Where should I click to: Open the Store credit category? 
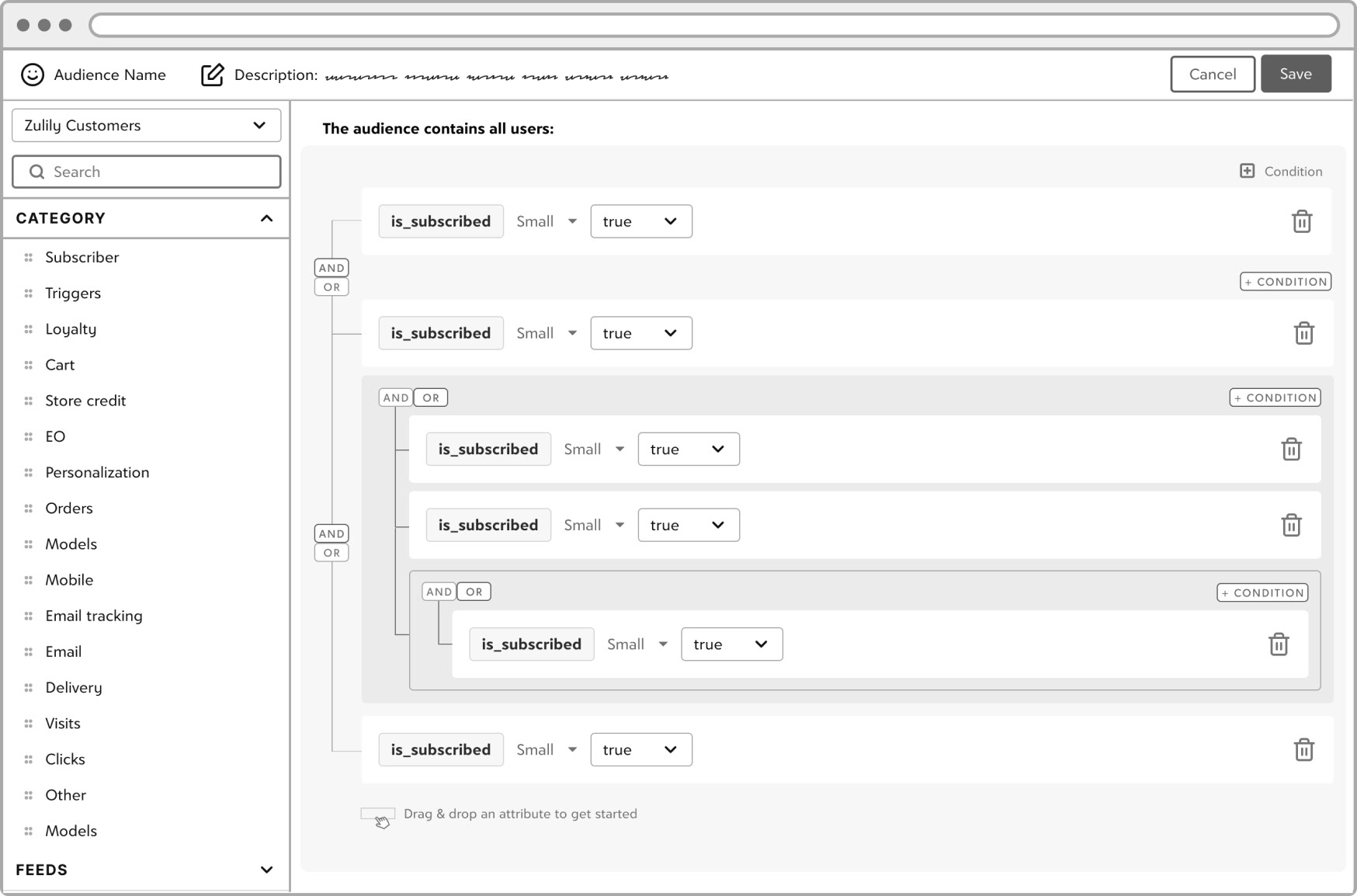pyautogui.click(x=85, y=401)
